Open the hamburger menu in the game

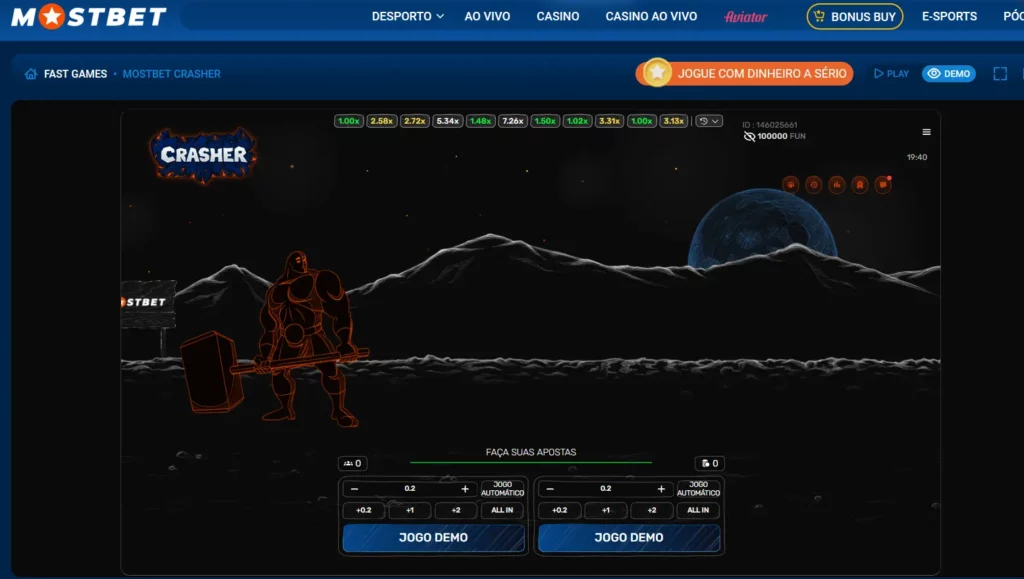point(926,132)
